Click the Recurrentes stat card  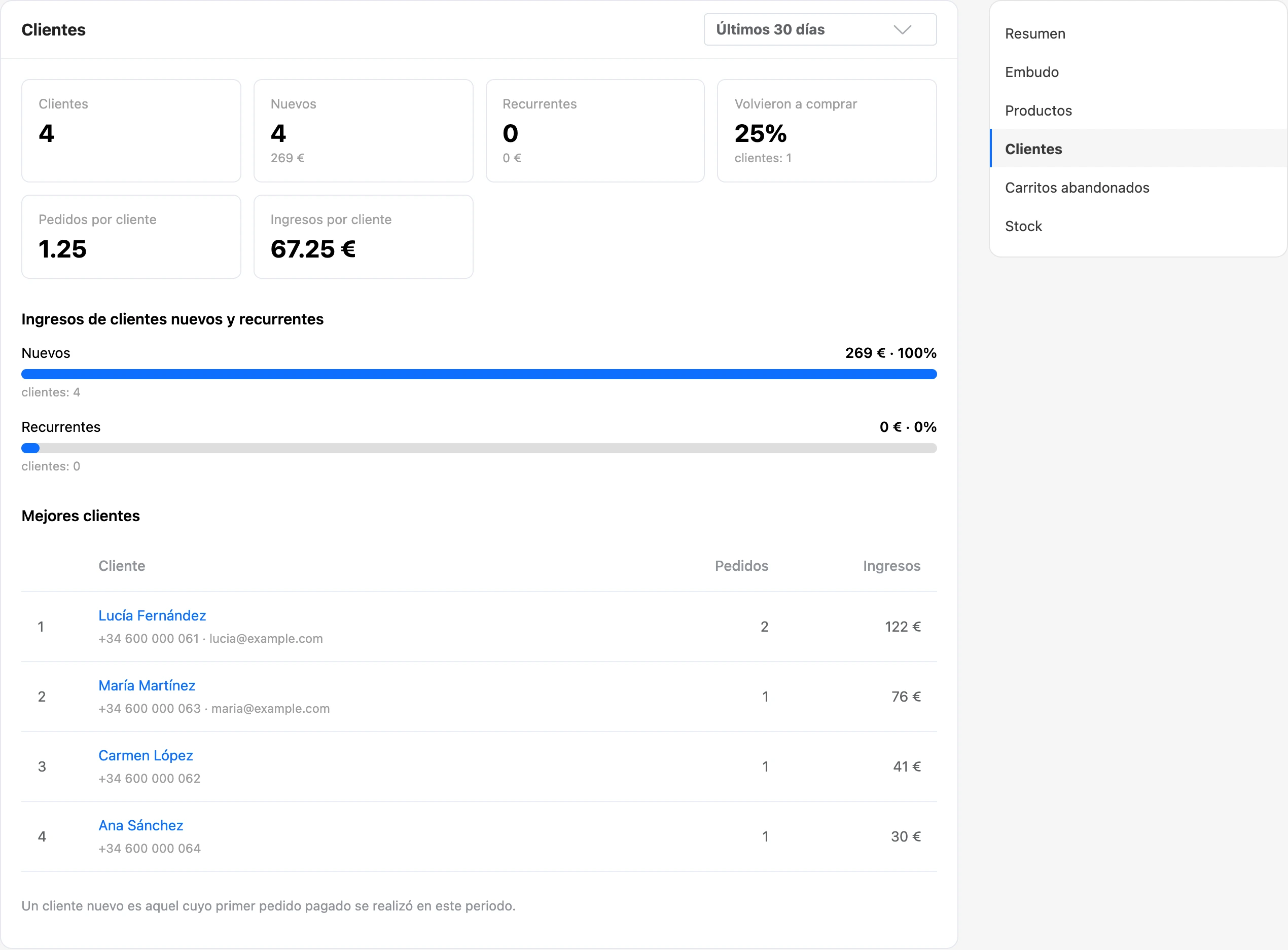click(x=595, y=131)
